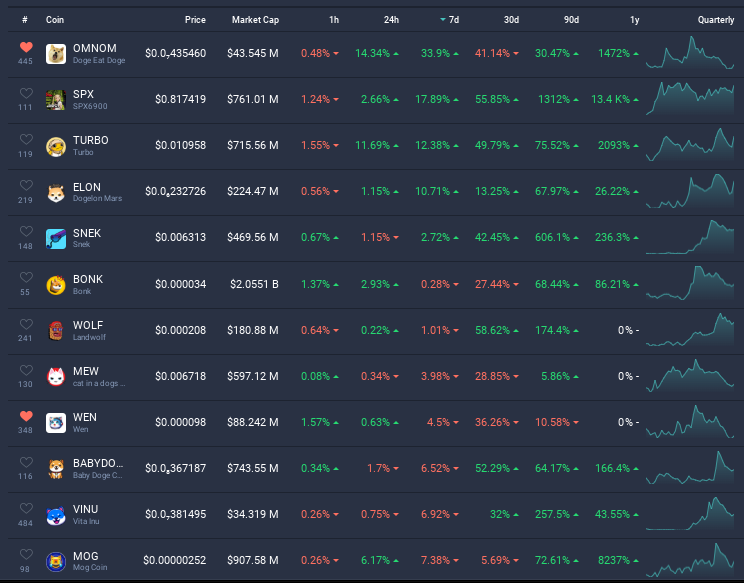The height and width of the screenshot is (583, 744).
Task: Sort table by Market Cap header
Action: point(255,19)
